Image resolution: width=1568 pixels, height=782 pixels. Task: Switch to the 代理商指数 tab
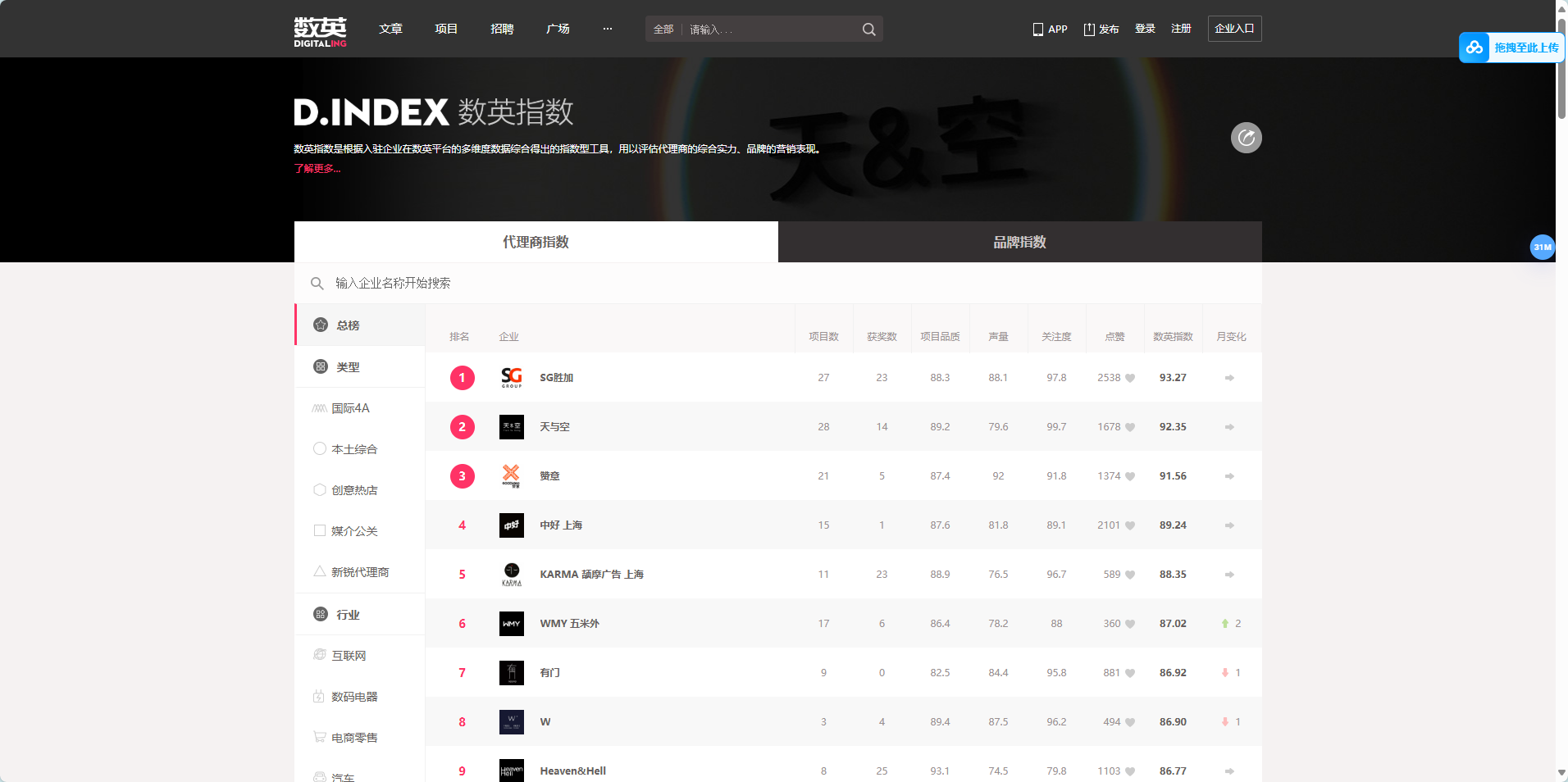[x=536, y=242]
